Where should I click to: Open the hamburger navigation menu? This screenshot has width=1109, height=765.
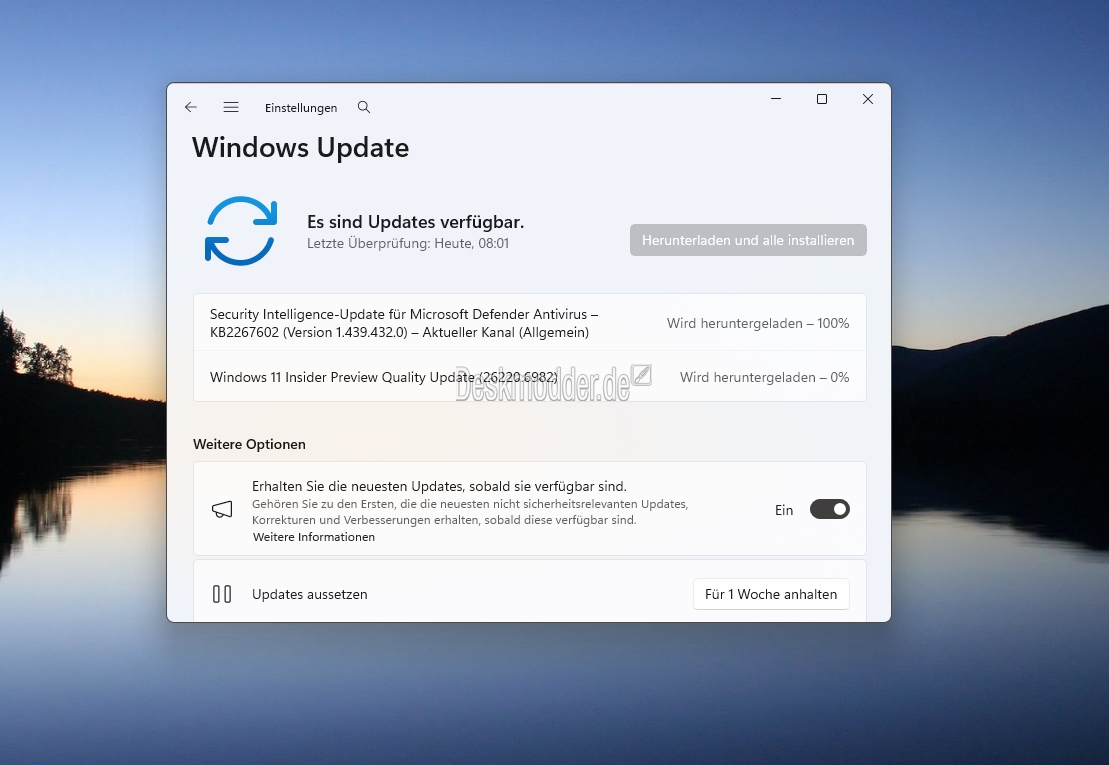tap(231, 107)
